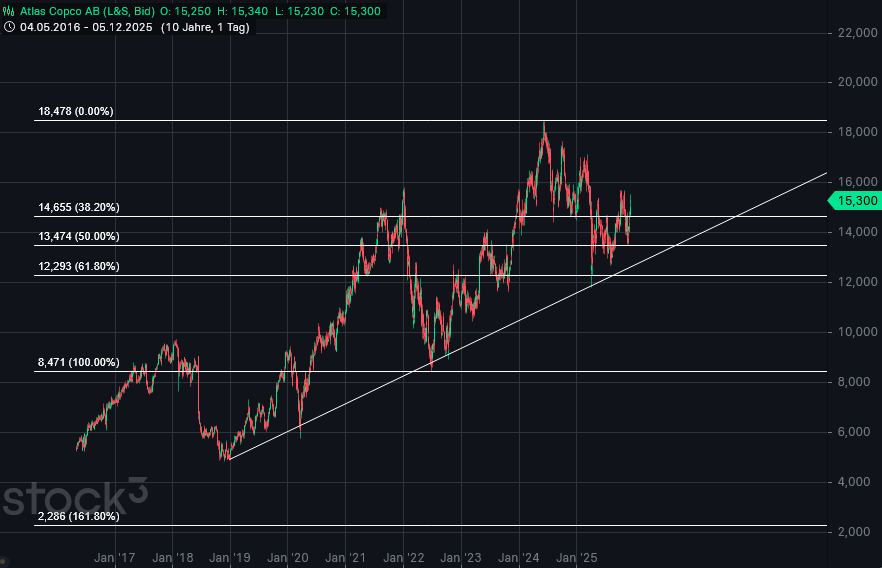Click the clock icon beside the date range

pyautogui.click(x=9, y=27)
